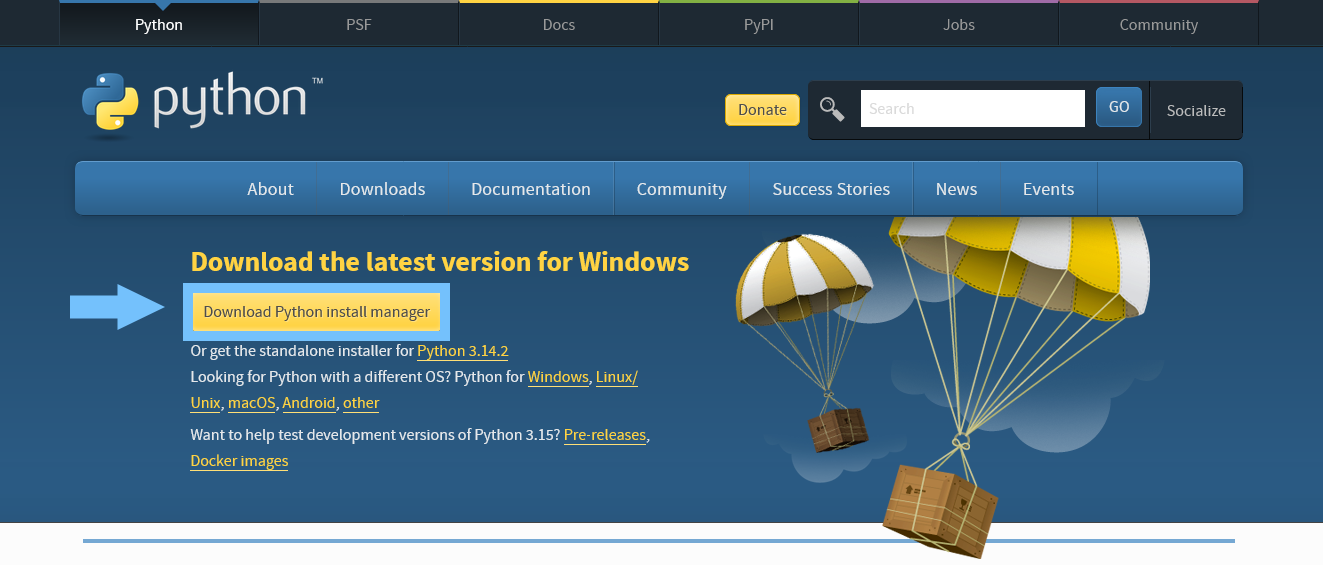The height and width of the screenshot is (565, 1323).
Task: Go to the PyPI tab
Action: pos(759,24)
